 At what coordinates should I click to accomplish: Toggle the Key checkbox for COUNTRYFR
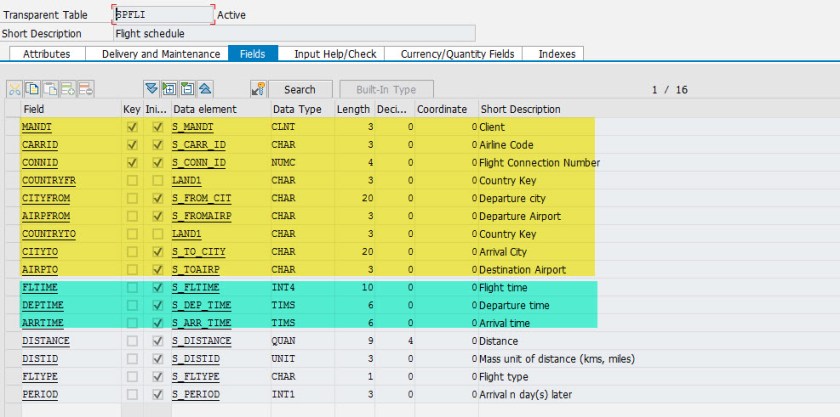132,181
